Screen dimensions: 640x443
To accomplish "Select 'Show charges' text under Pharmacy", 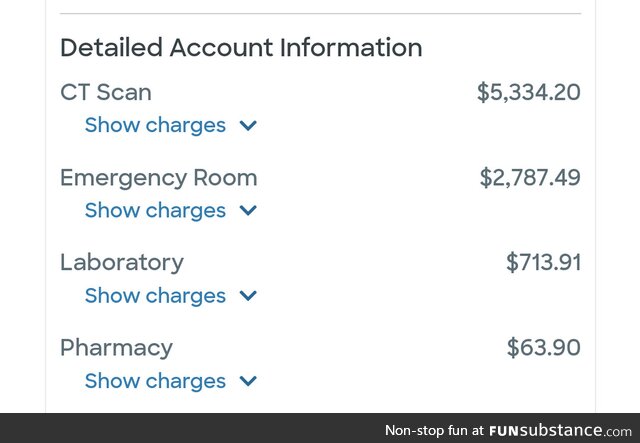I will [155, 380].
